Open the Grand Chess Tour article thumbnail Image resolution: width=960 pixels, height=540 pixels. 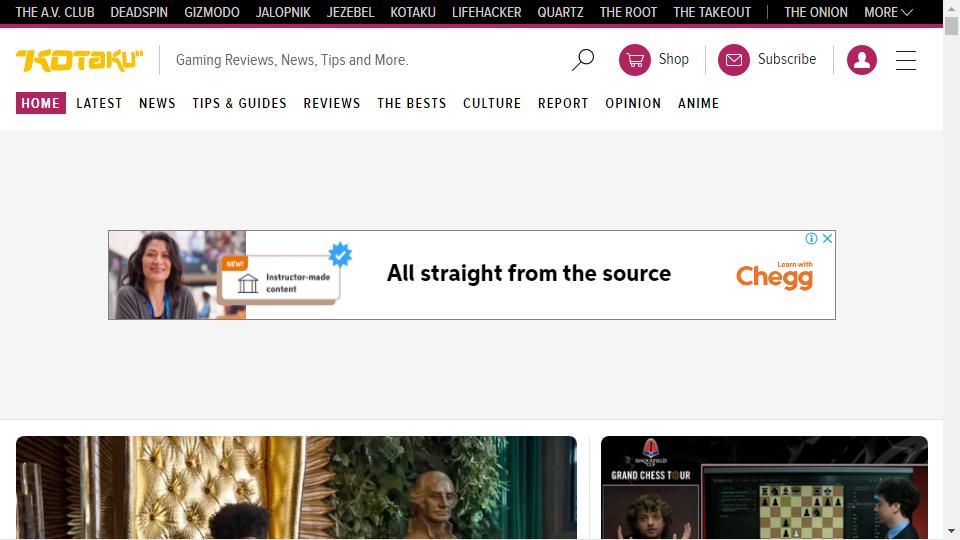(x=764, y=487)
